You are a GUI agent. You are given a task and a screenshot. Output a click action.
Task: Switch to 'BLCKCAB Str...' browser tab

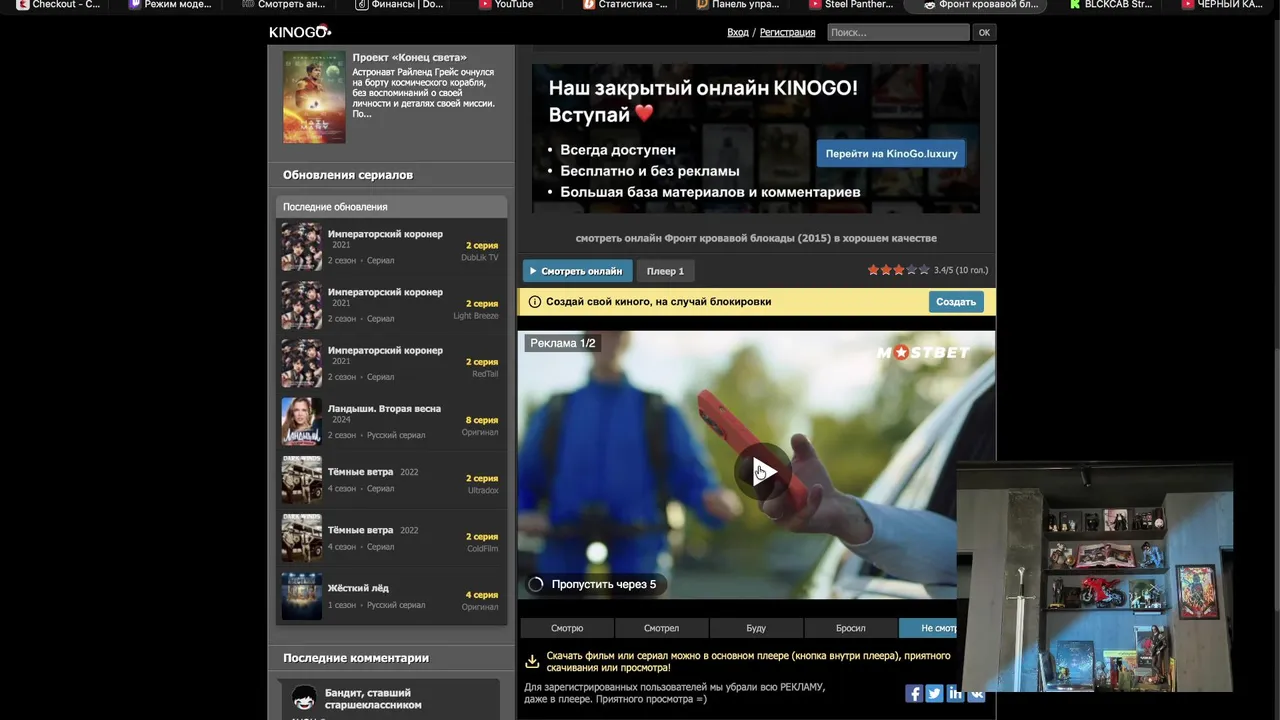(1111, 5)
